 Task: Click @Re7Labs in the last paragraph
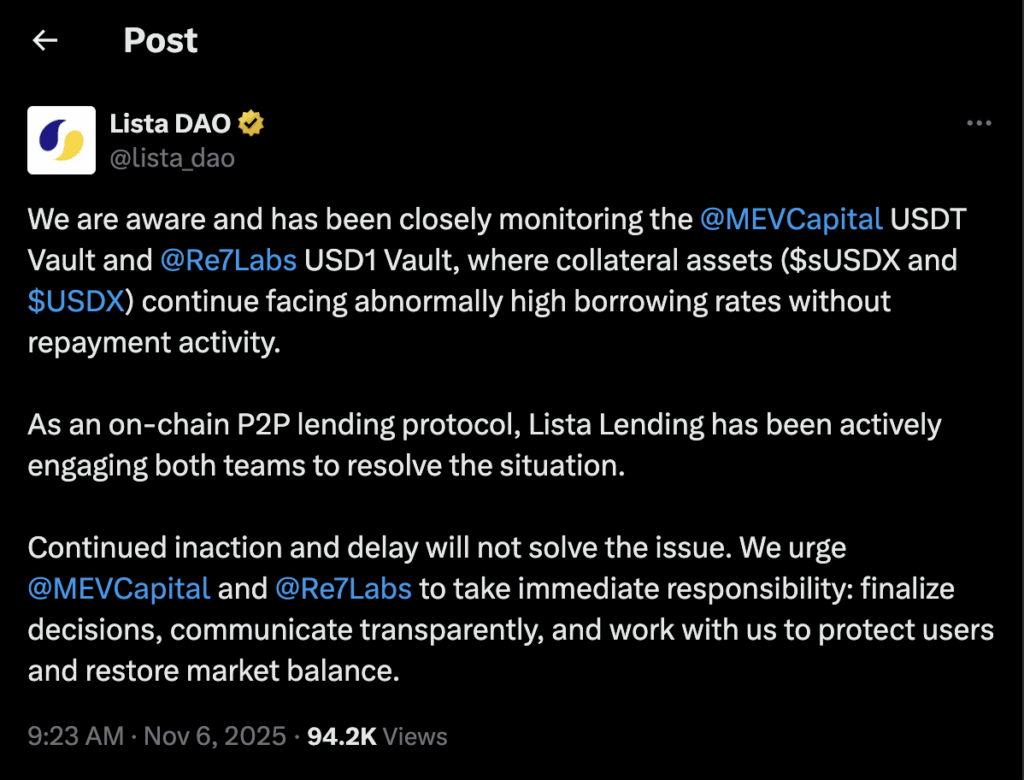tap(343, 588)
